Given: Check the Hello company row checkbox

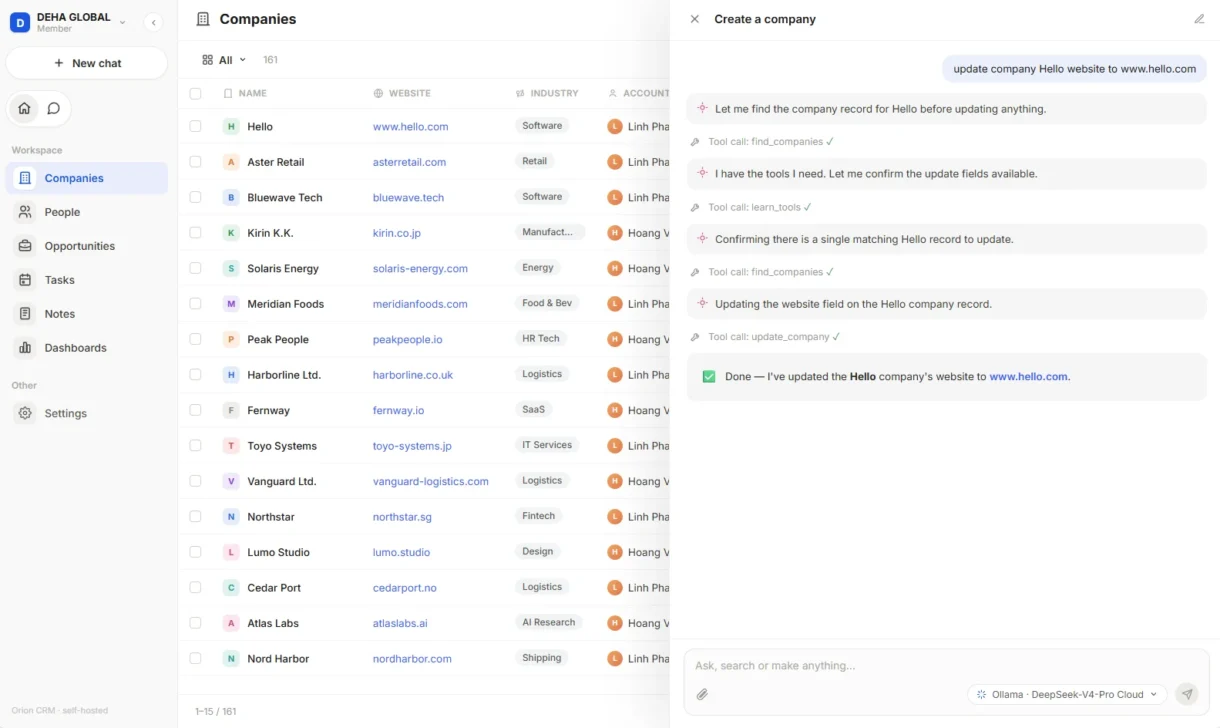Looking at the screenshot, I should point(195,127).
